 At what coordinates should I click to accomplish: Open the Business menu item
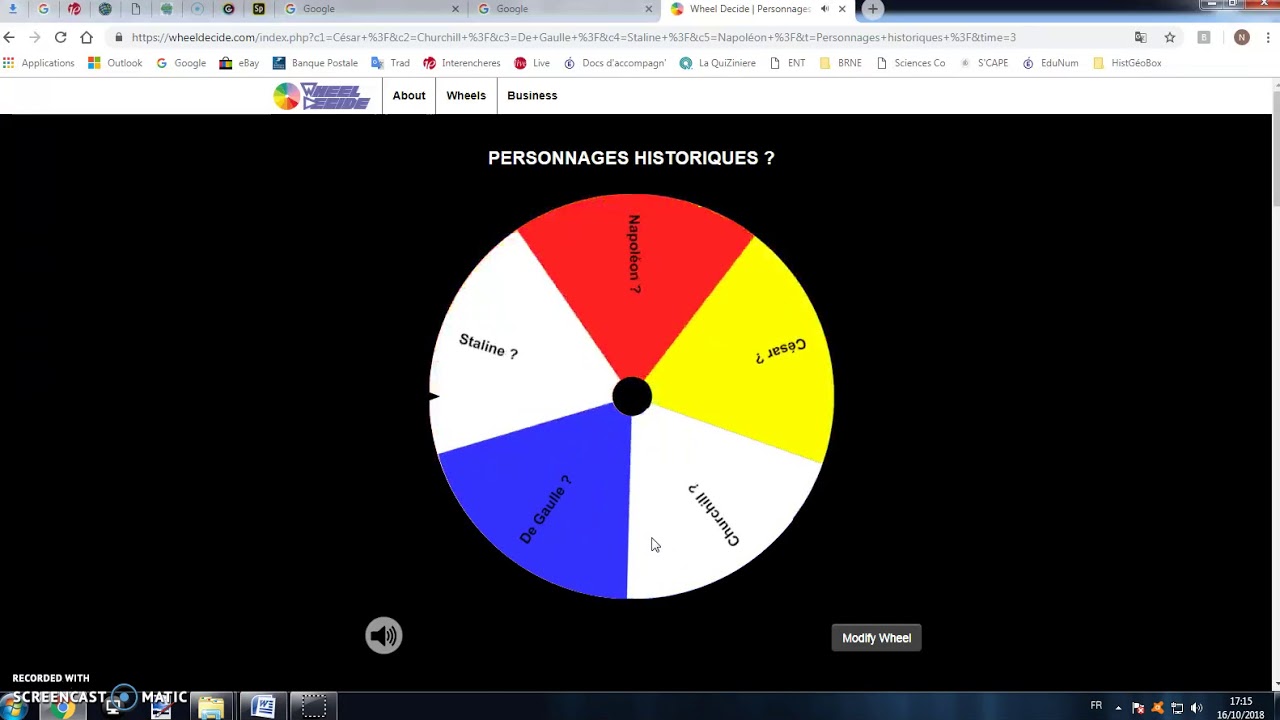tap(532, 96)
